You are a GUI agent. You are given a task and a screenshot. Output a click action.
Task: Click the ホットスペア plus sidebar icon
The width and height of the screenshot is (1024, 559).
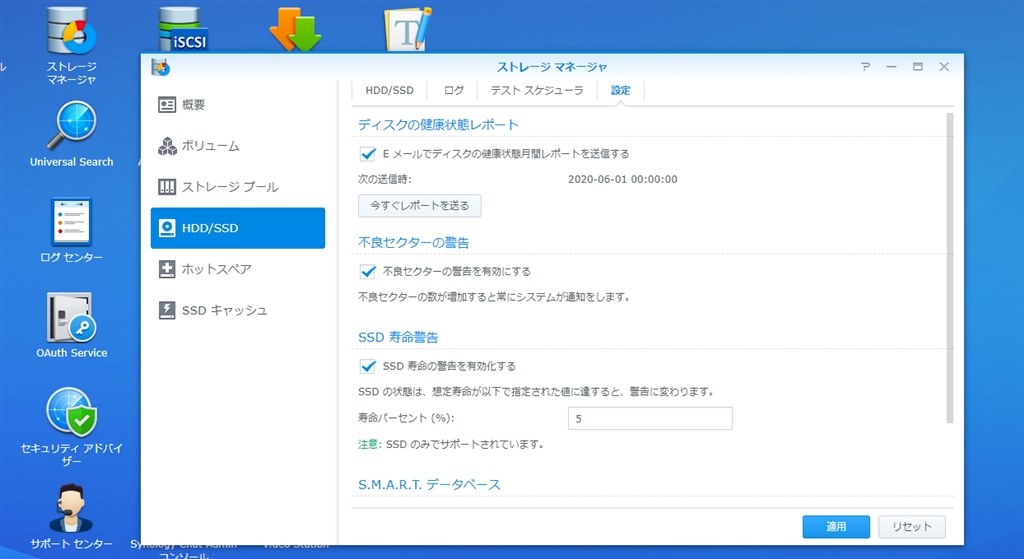(167, 269)
